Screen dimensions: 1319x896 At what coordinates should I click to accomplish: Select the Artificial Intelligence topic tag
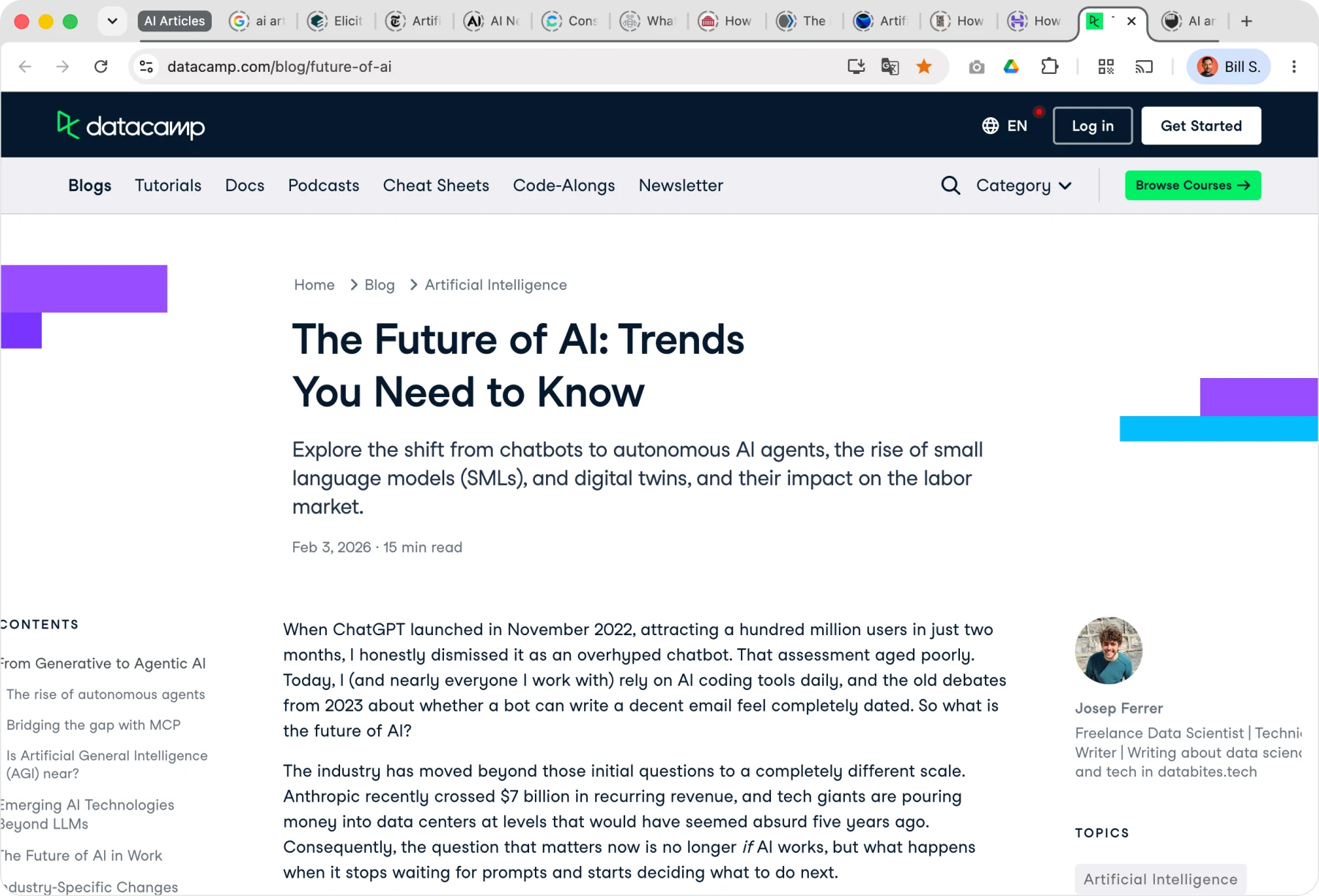[x=1161, y=879]
